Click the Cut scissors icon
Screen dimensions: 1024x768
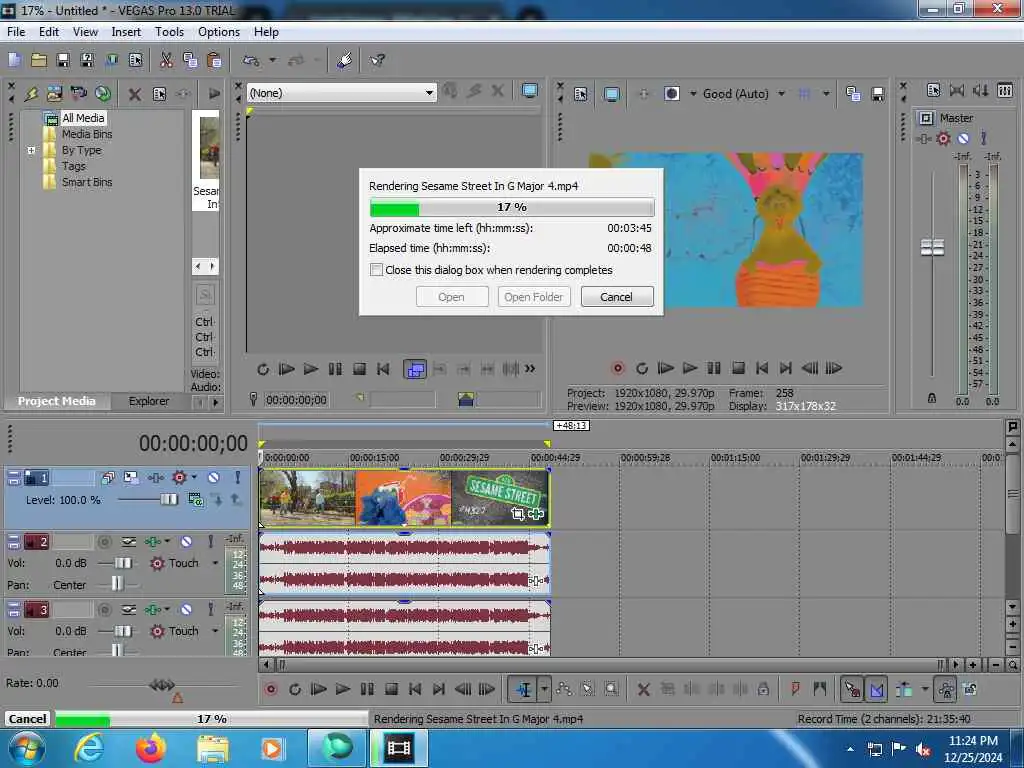point(167,60)
